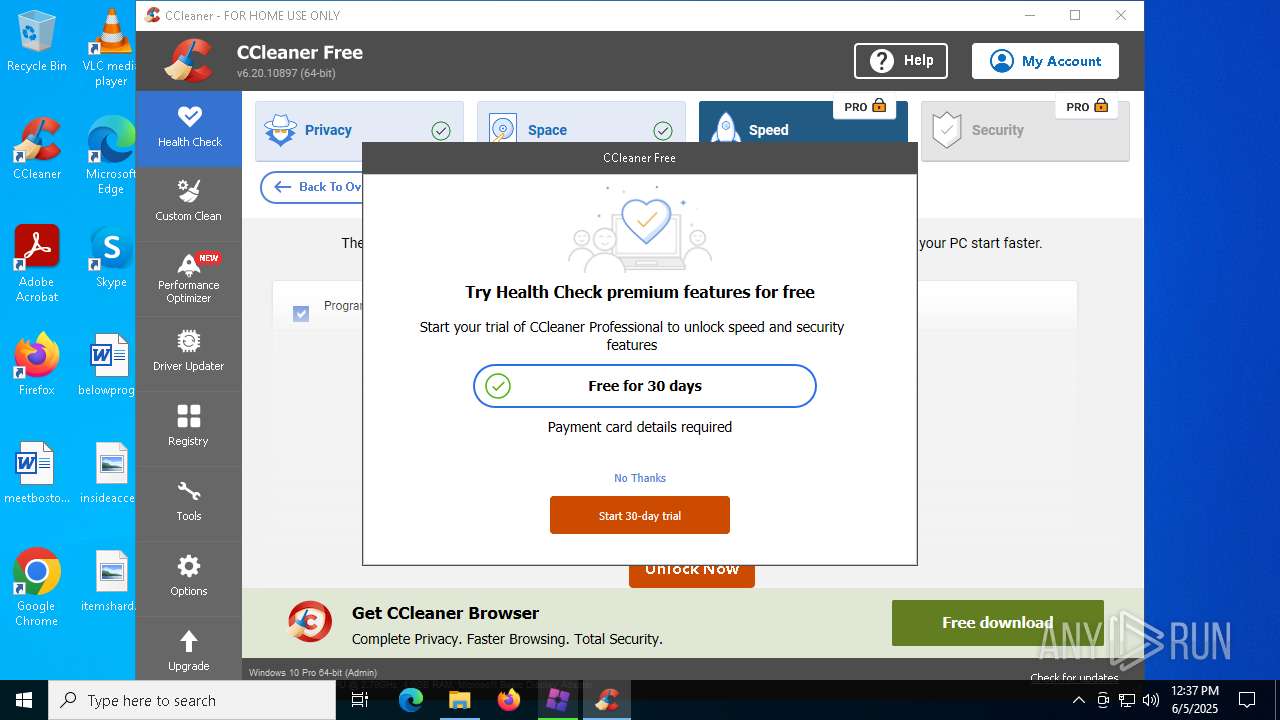This screenshot has height=720, width=1280.
Task: Open notification center
Action: pos(1247,700)
